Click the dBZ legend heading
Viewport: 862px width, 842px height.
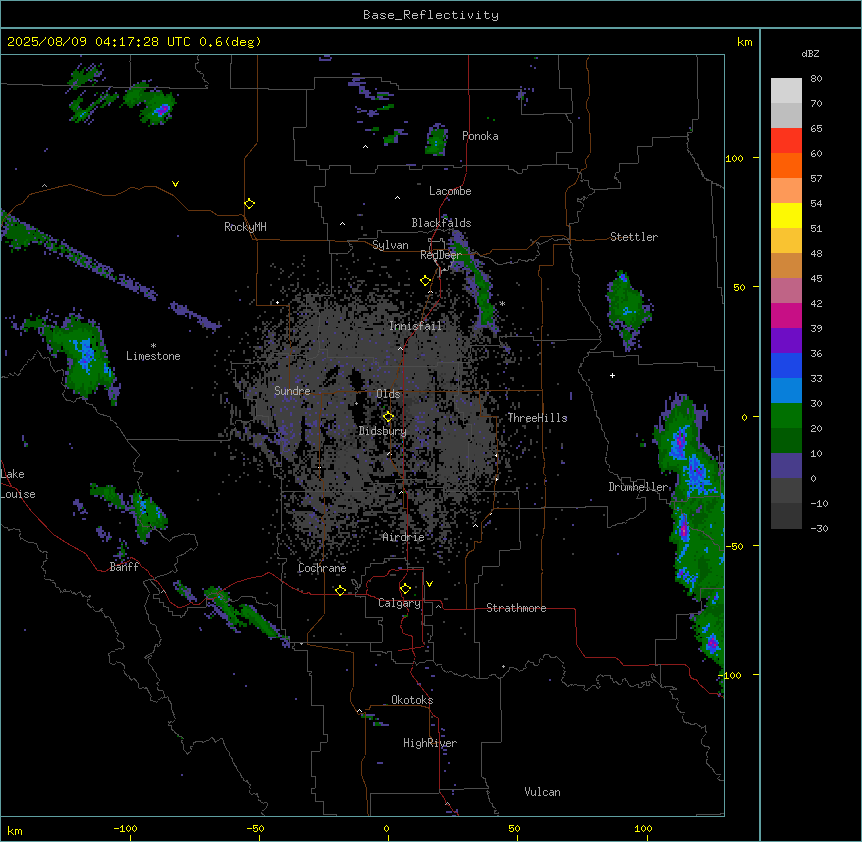click(x=810, y=53)
